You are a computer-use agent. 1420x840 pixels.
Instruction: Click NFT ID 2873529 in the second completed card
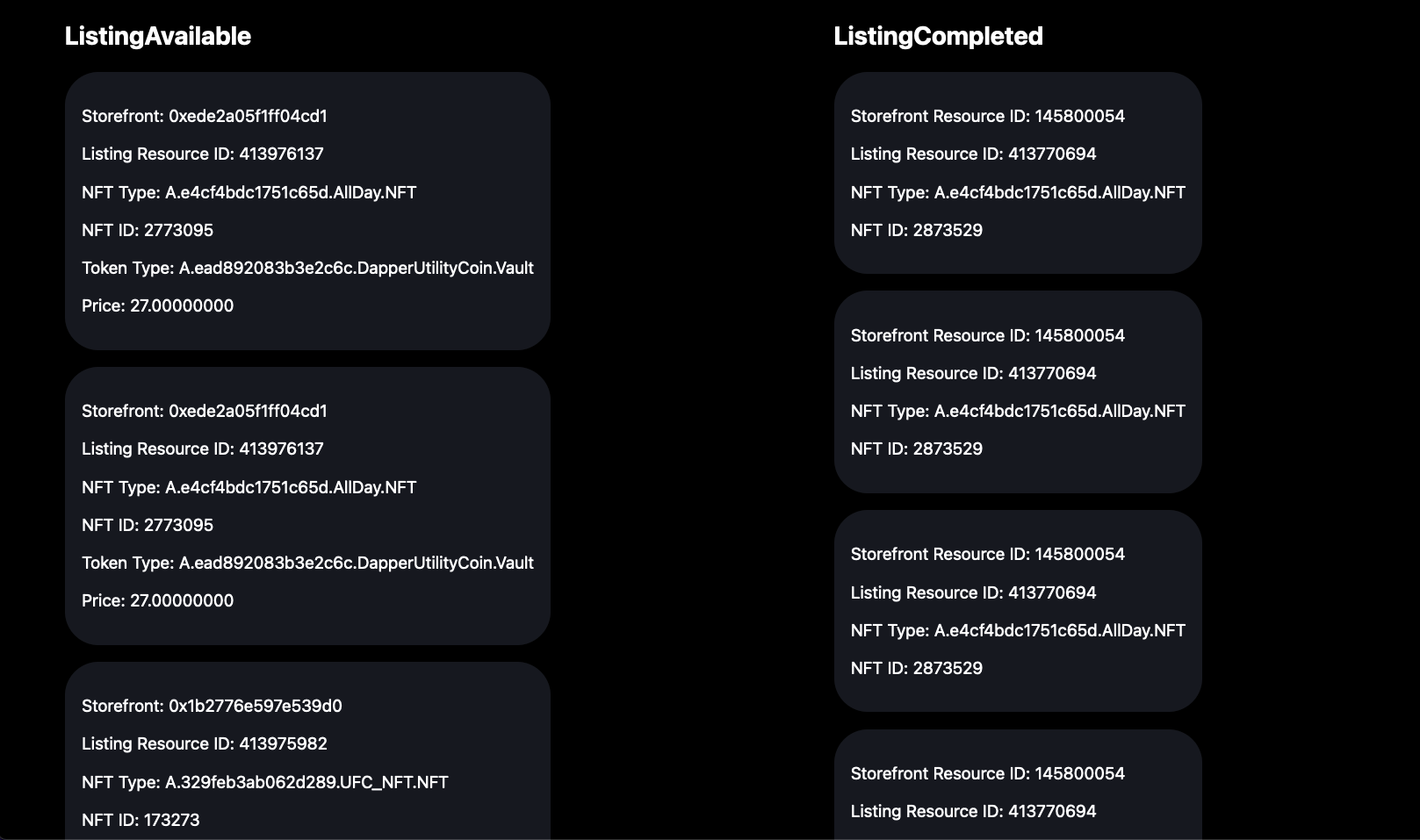click(917, 449)
